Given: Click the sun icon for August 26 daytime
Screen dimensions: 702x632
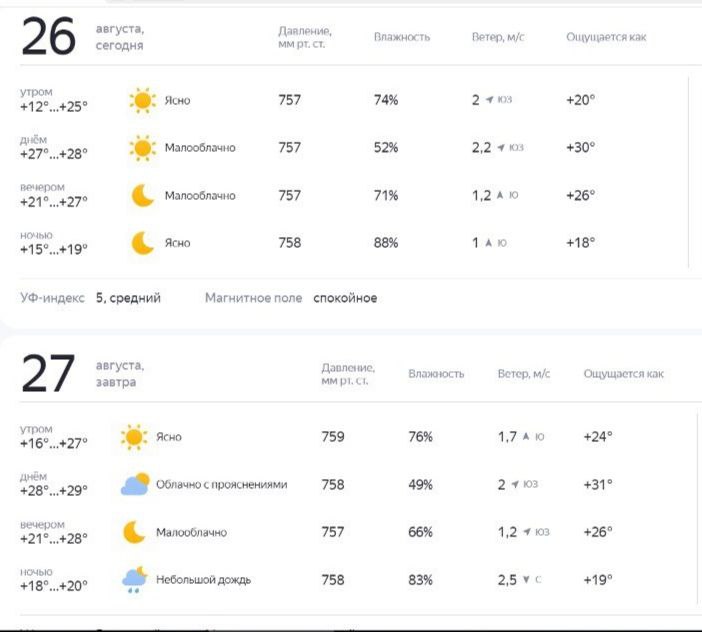Looking at the screenshot, I should point(143,148).
